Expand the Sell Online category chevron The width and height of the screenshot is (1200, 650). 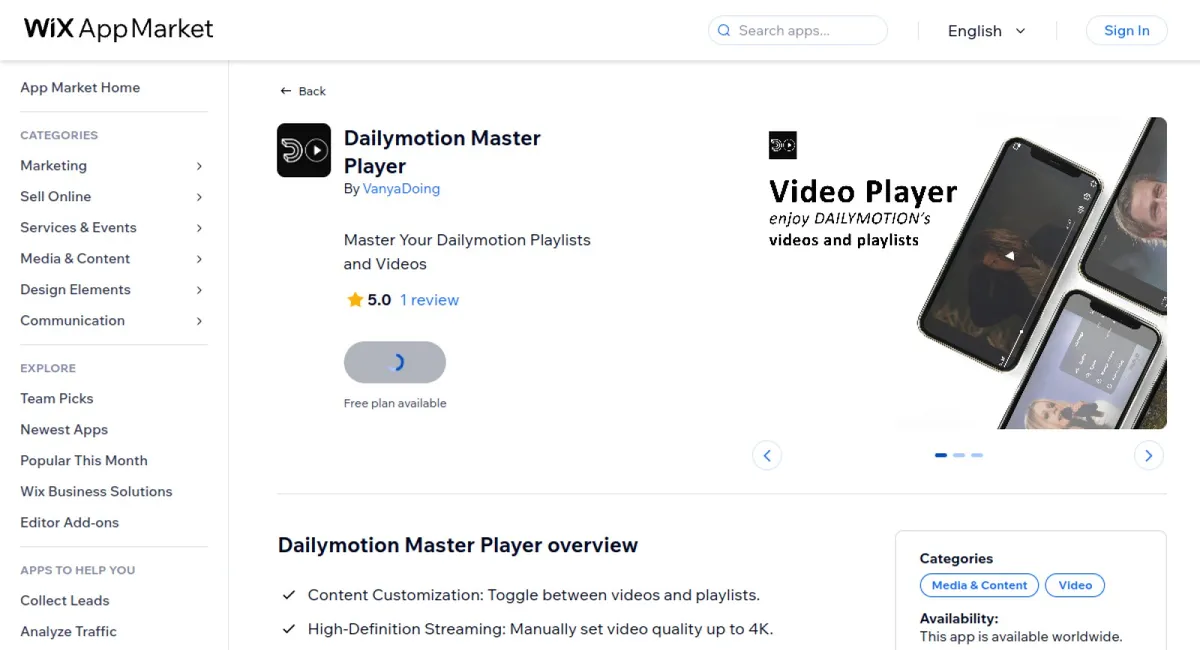point(199,197)
